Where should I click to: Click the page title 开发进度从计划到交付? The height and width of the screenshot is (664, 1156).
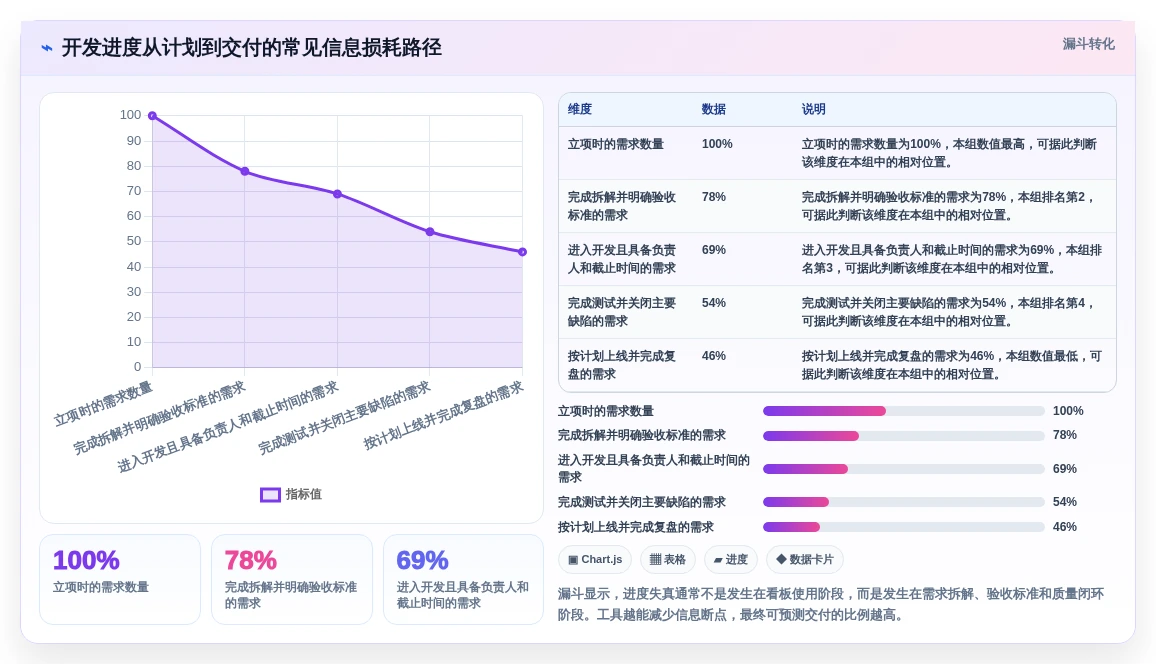[251, 48]
